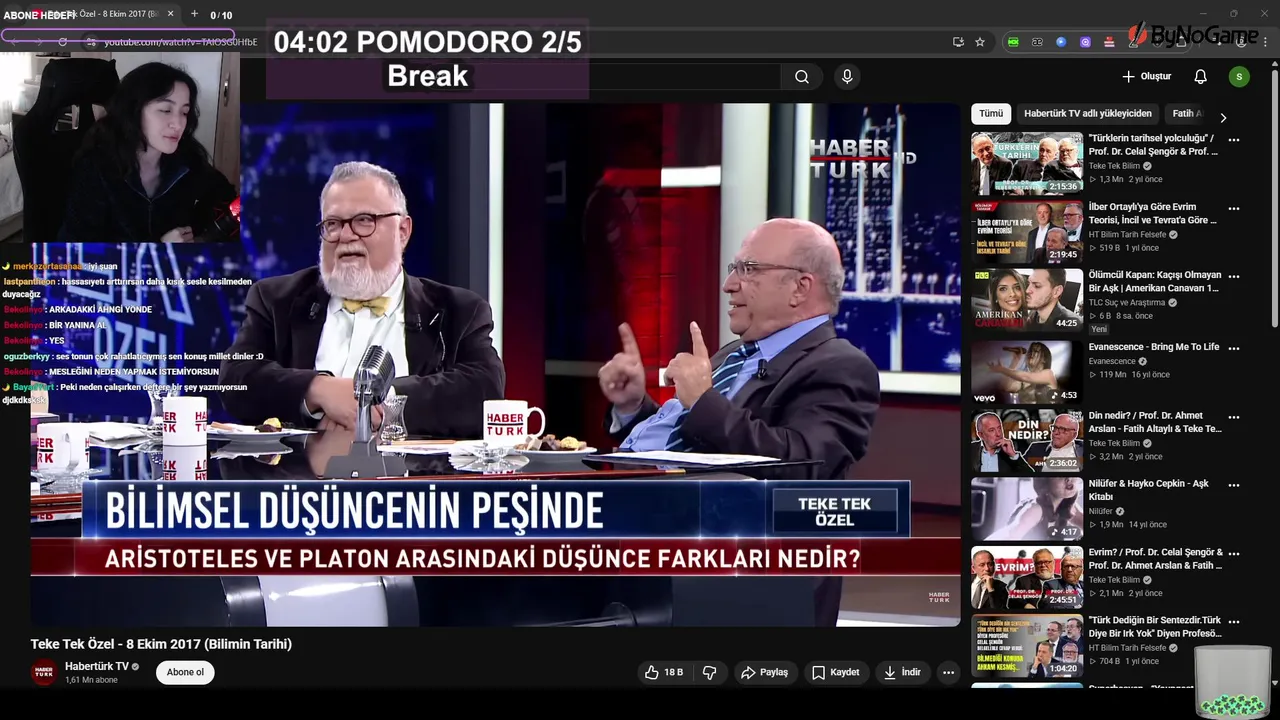Viewport: 1280px width, 720px height.
Task: Open the video's more actions ellipsis
Action: 948,673
